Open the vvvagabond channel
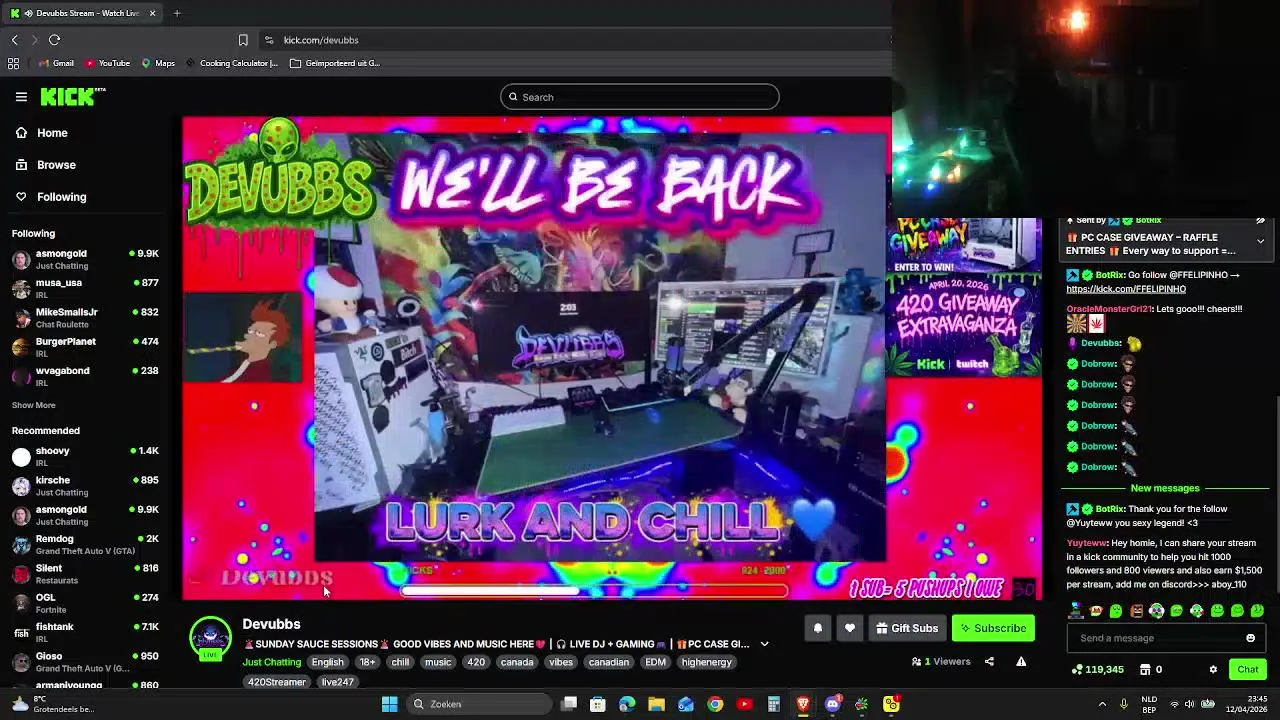 coord(85,376)
